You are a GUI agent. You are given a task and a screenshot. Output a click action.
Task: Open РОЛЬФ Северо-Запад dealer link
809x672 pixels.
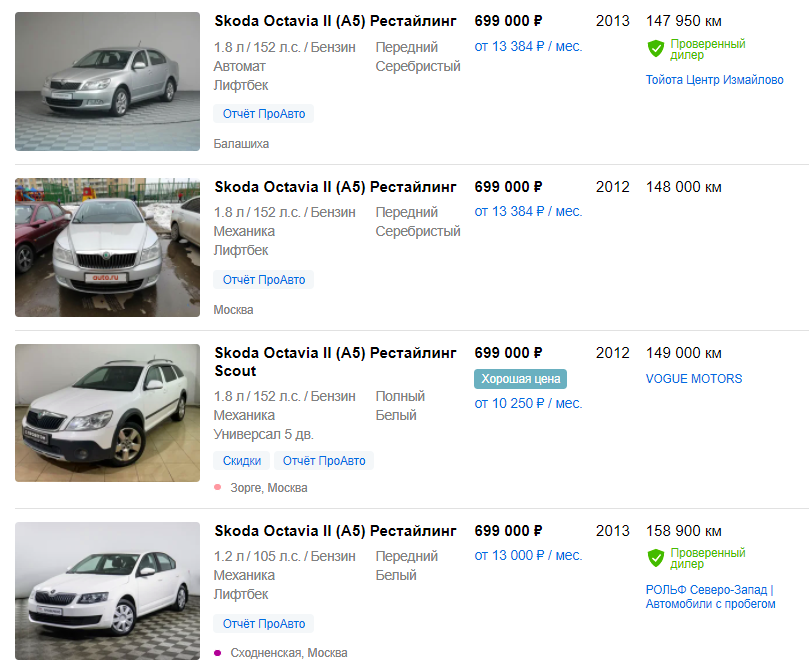(x=710, y=597)
